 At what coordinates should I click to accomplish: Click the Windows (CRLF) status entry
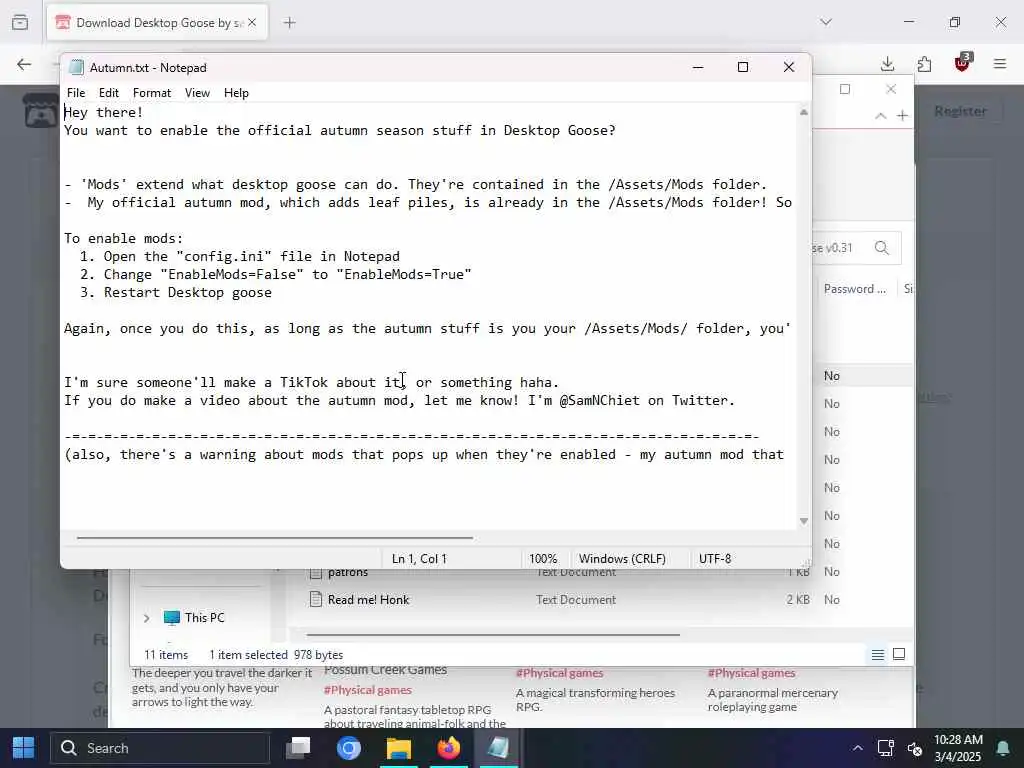coord(622,558)
